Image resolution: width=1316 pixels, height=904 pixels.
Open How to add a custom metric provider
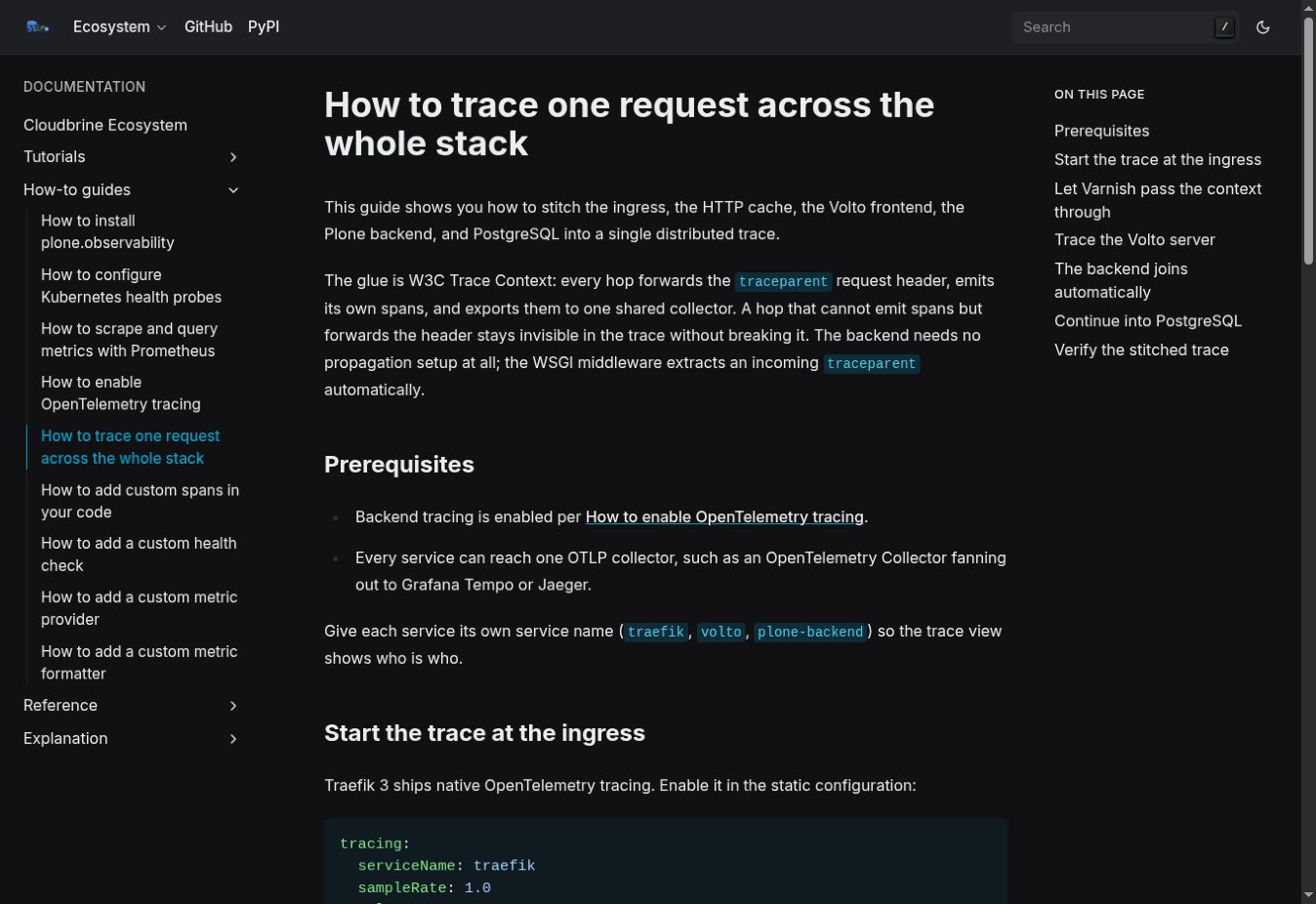pos(139,608)
